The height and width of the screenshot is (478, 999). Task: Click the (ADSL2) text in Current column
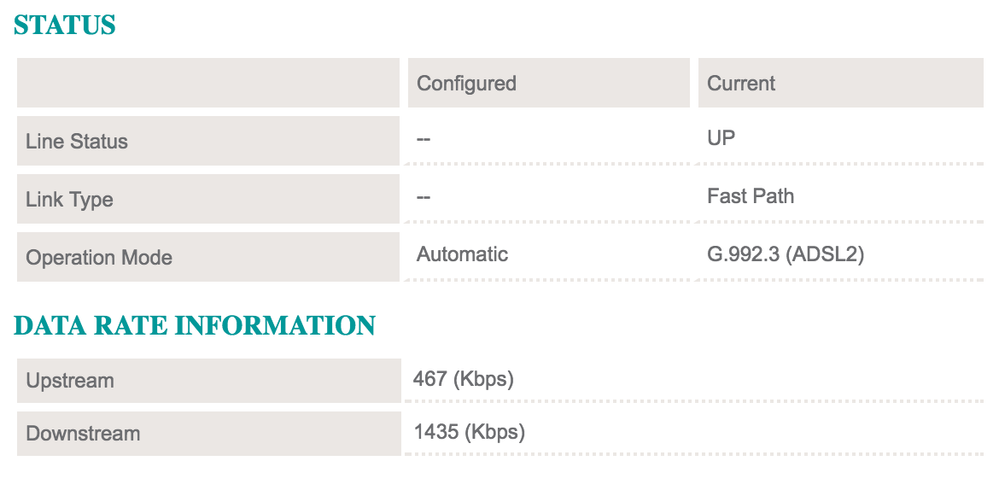(825, 255)
